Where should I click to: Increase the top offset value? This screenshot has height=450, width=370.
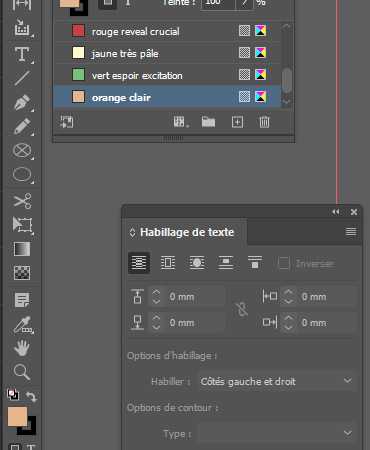[x=156, y=292]
